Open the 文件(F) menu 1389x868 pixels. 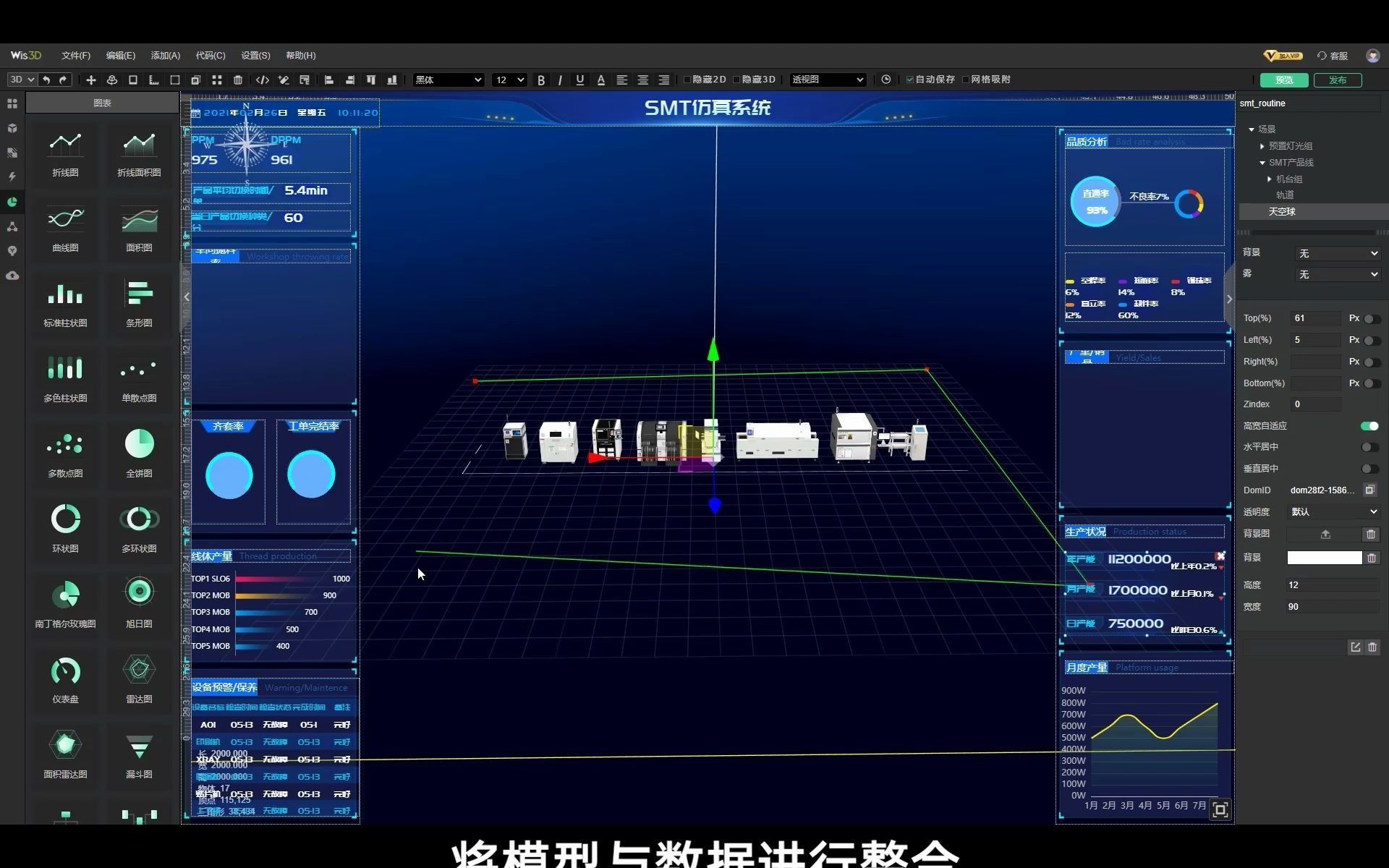pos(75,56)
